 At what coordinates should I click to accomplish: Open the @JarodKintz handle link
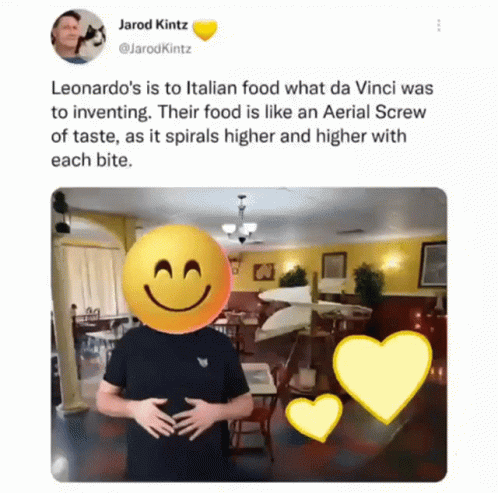tap(155, 49)
